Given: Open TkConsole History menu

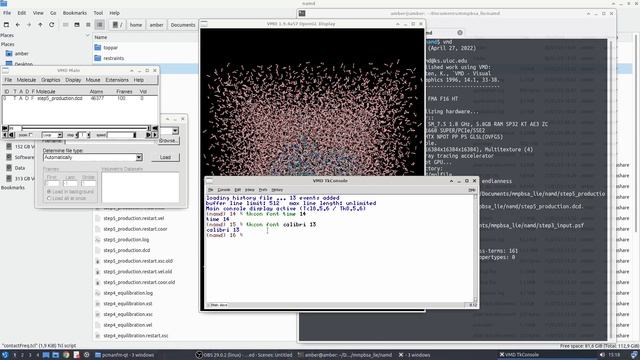Looking at the screenshot, I should click(x=277, y=190).
